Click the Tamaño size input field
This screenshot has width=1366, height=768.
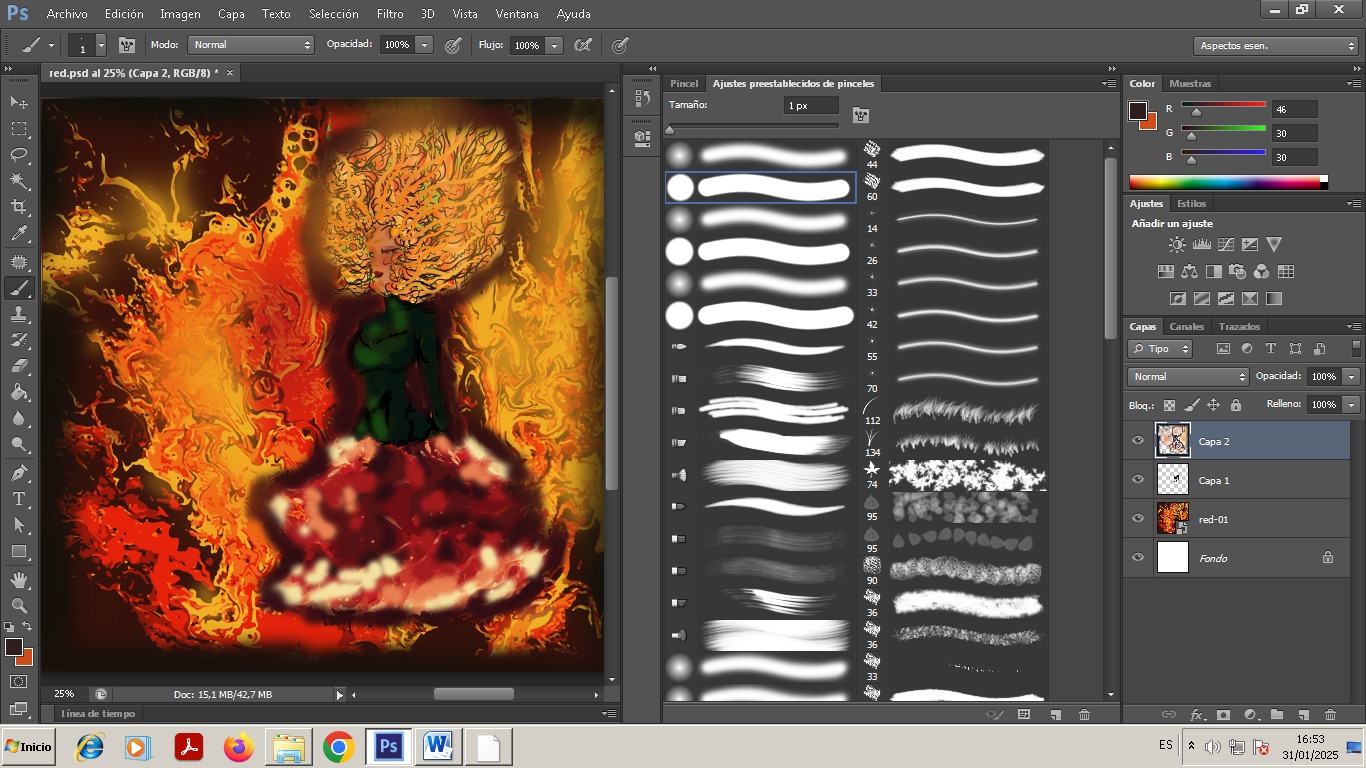(811, 105)
